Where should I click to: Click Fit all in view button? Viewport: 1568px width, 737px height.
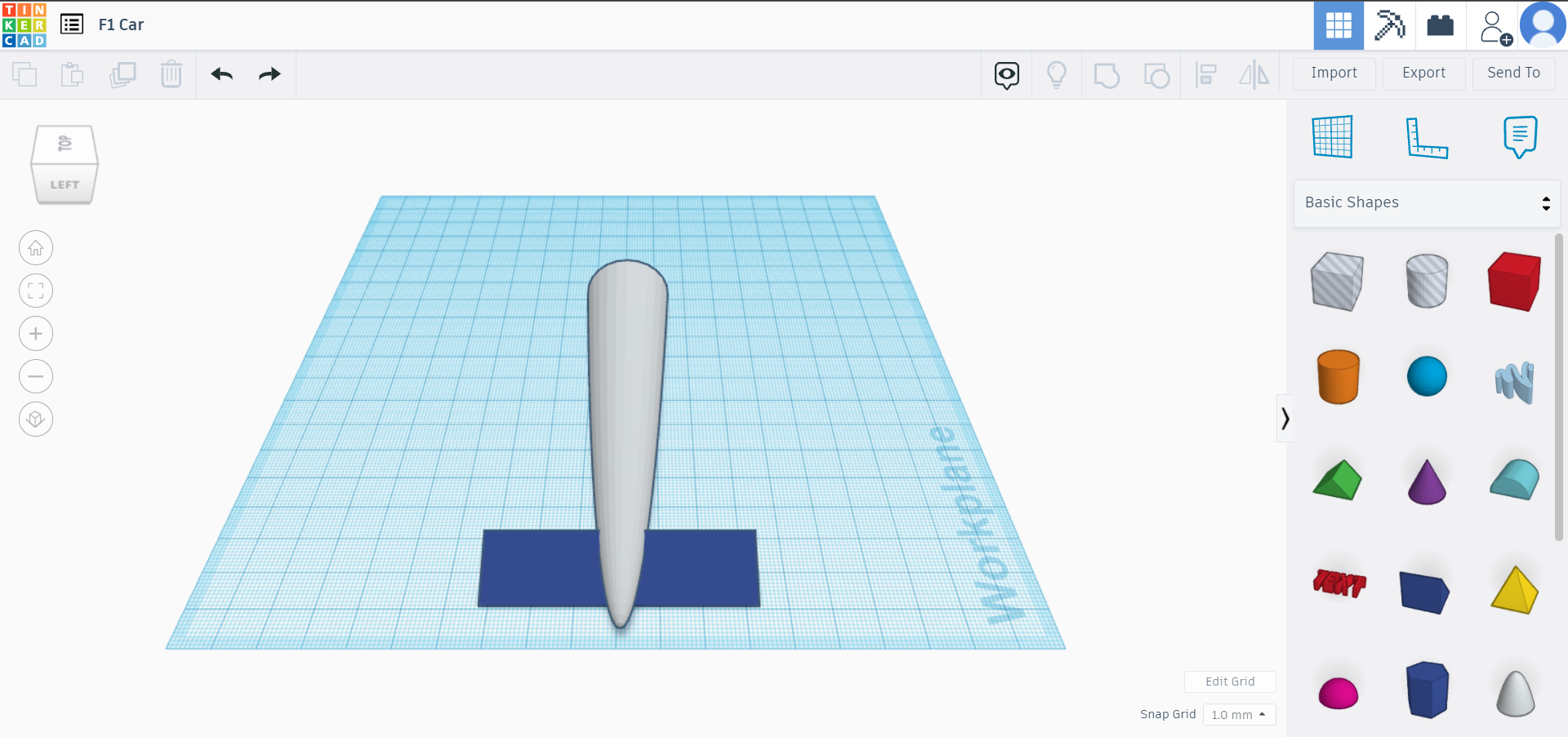pos(36,291)
